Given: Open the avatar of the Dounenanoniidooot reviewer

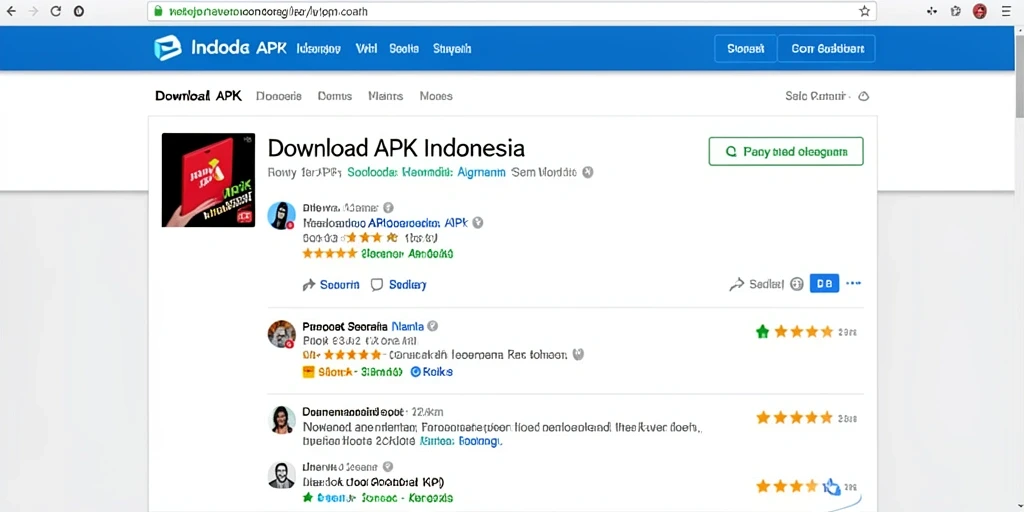Looking at the screenshot, I should 281,419.
